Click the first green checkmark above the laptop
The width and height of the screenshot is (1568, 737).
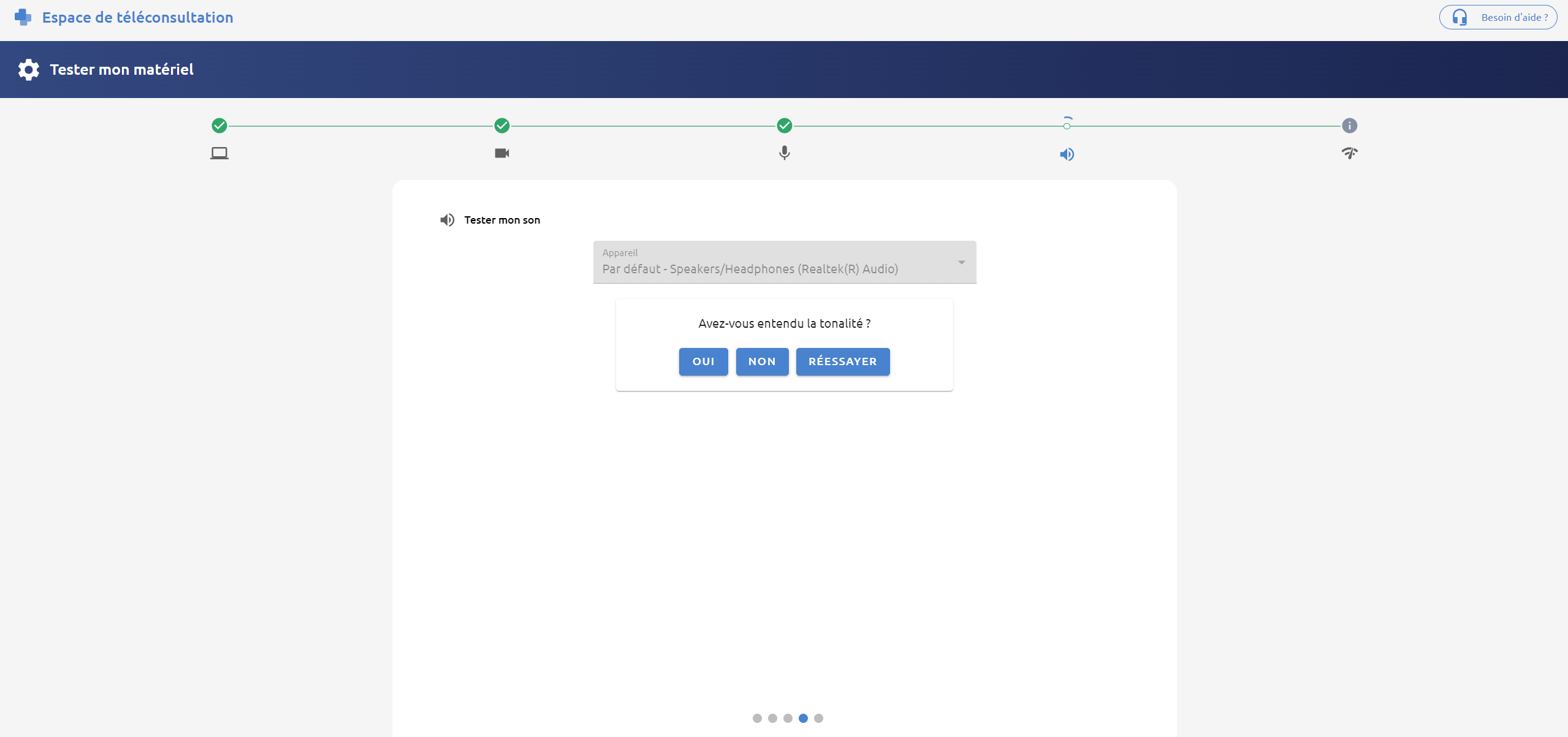219,126
